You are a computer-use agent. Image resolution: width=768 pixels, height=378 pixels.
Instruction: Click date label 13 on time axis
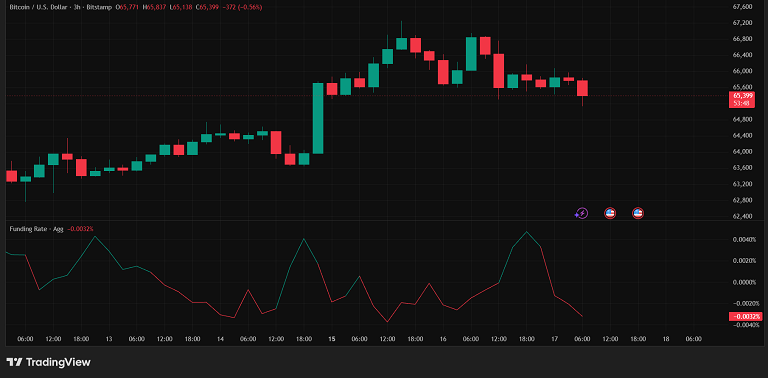click(109, 339)
